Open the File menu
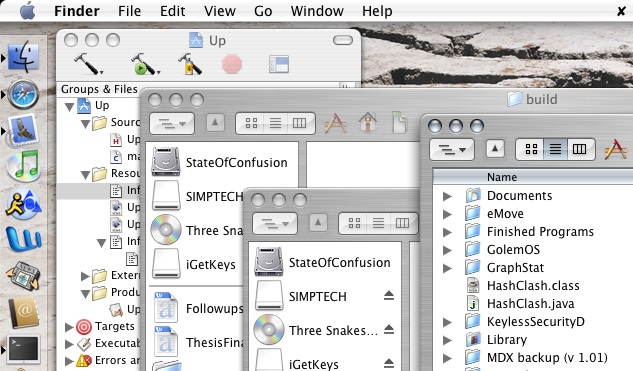 [x=129, y=11]
